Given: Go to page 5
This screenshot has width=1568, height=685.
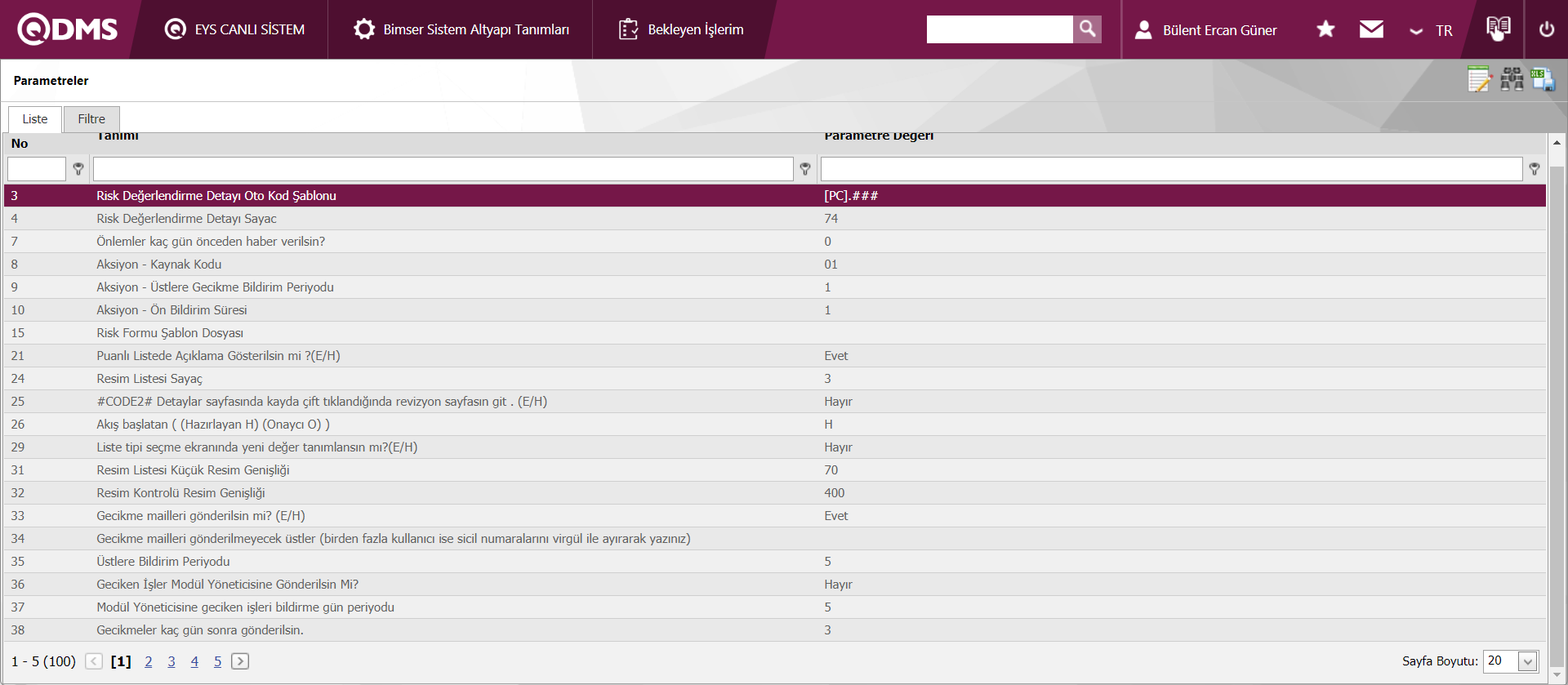Looking at the screenshot, I should tap(217, 661).
